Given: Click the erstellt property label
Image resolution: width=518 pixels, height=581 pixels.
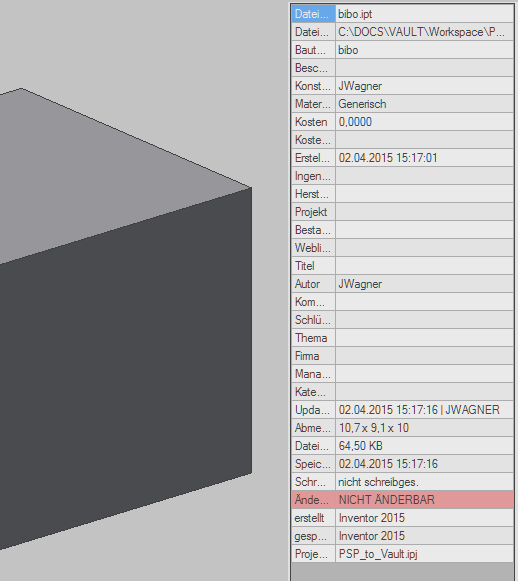Looking at the screenshot, I should (x=313, y=518).
